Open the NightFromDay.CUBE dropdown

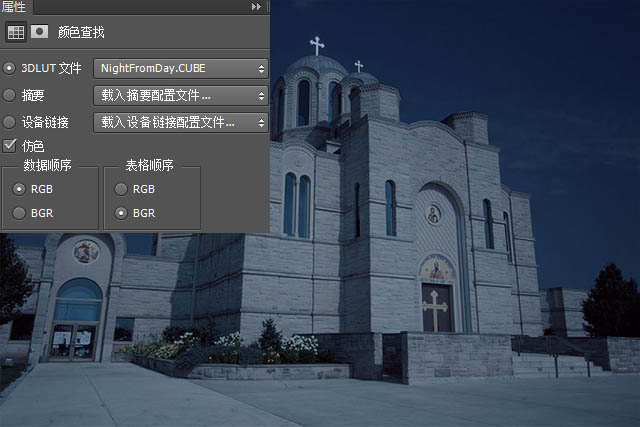point(181,69)
